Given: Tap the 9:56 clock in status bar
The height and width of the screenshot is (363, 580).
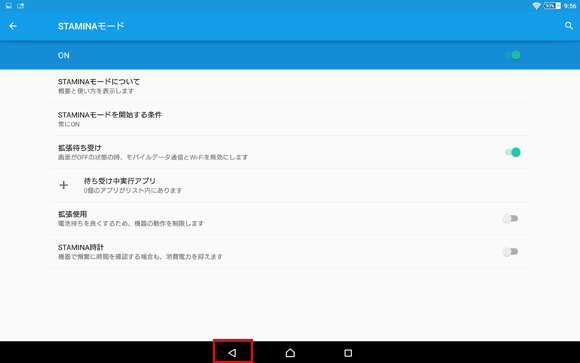Looking at the screenshot, I should pyautogui.click(x=570, y=6).
